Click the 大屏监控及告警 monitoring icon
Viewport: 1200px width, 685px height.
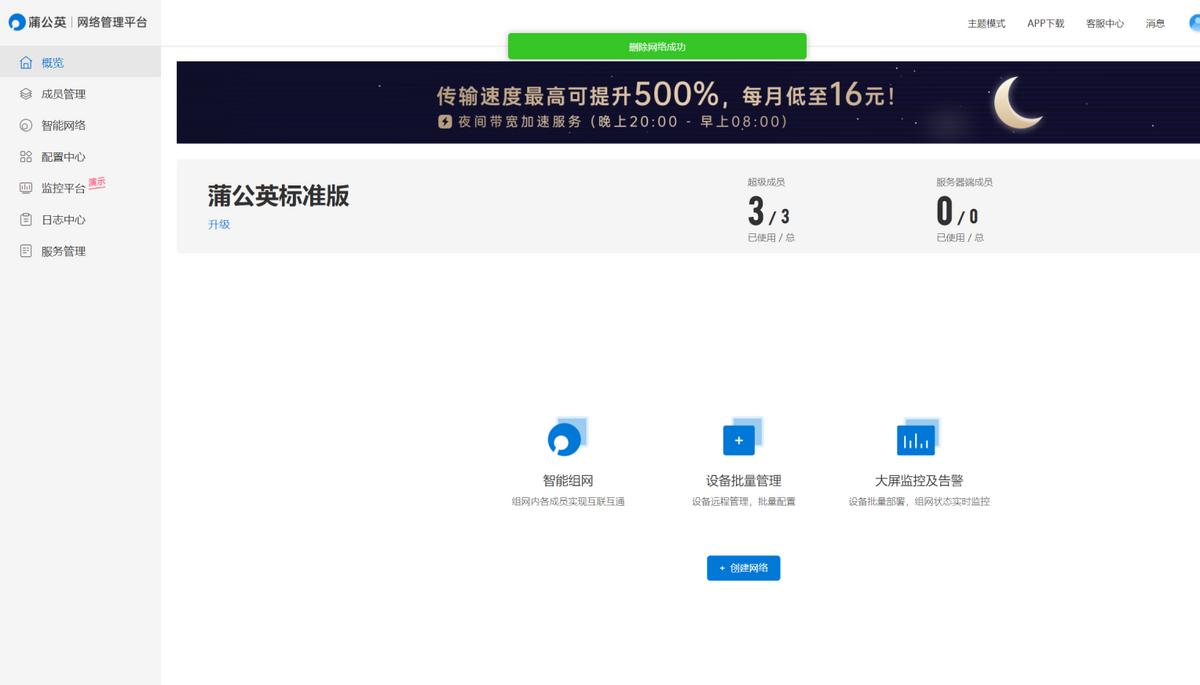point(916,438)
